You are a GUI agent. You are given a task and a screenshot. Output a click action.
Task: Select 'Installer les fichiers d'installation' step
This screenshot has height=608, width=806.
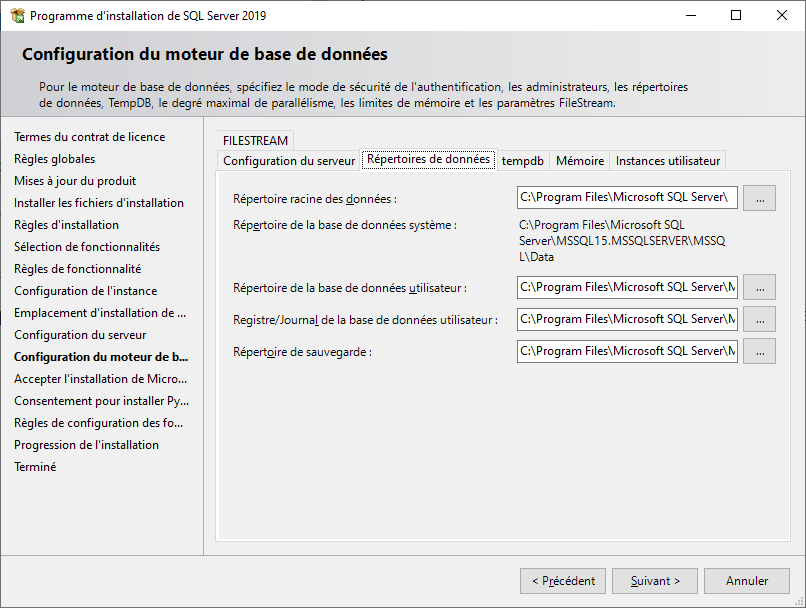(99, 203)
